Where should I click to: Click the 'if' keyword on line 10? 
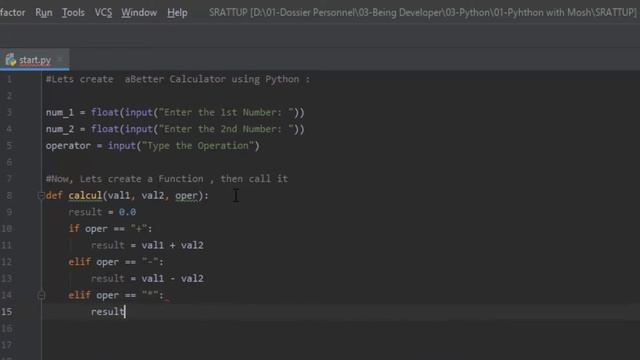tap(74, 229)
